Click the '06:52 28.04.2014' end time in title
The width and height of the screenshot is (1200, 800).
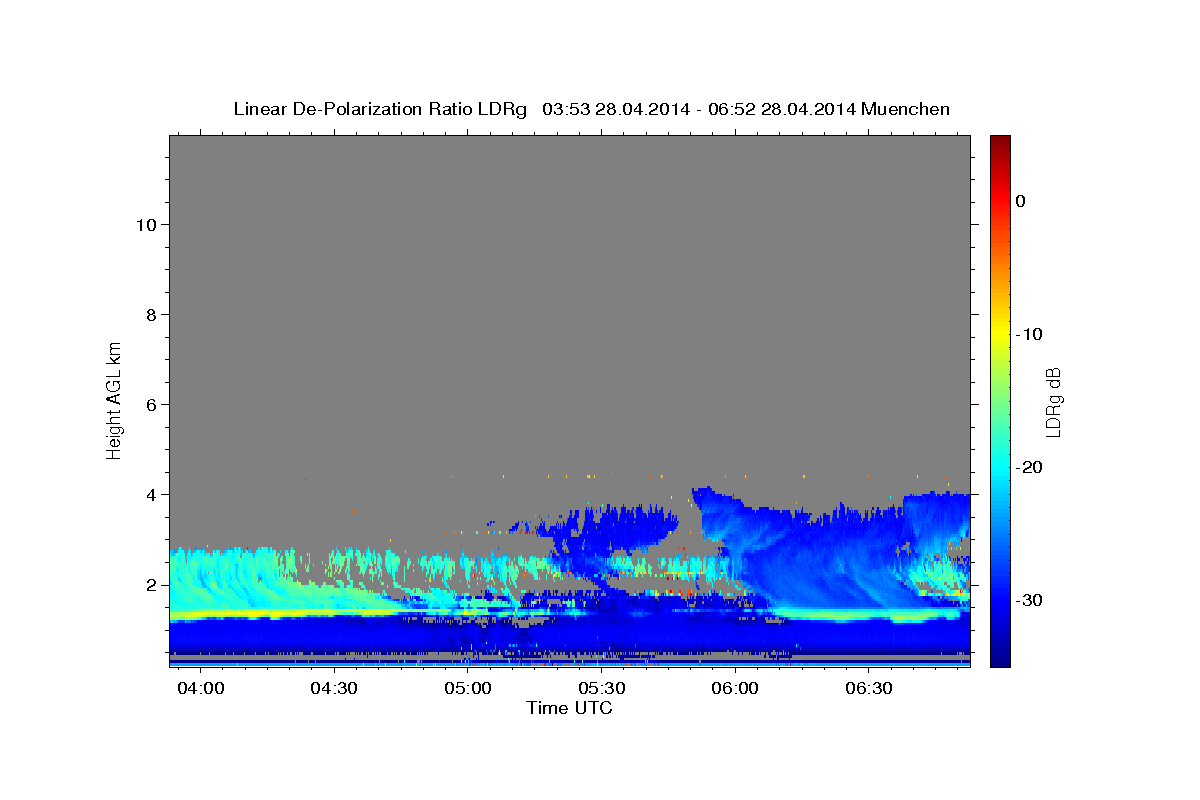(x=782, y=109)
